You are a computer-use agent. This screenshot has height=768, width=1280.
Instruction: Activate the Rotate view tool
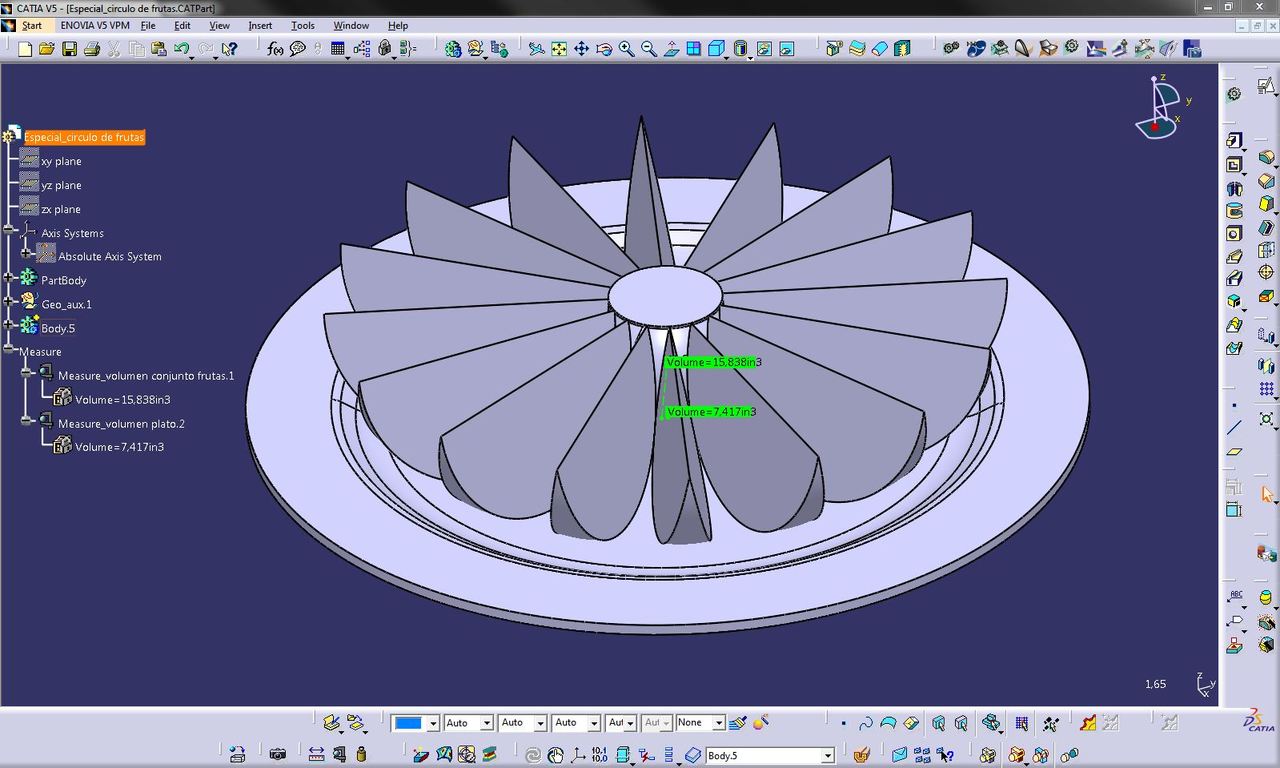604,48
